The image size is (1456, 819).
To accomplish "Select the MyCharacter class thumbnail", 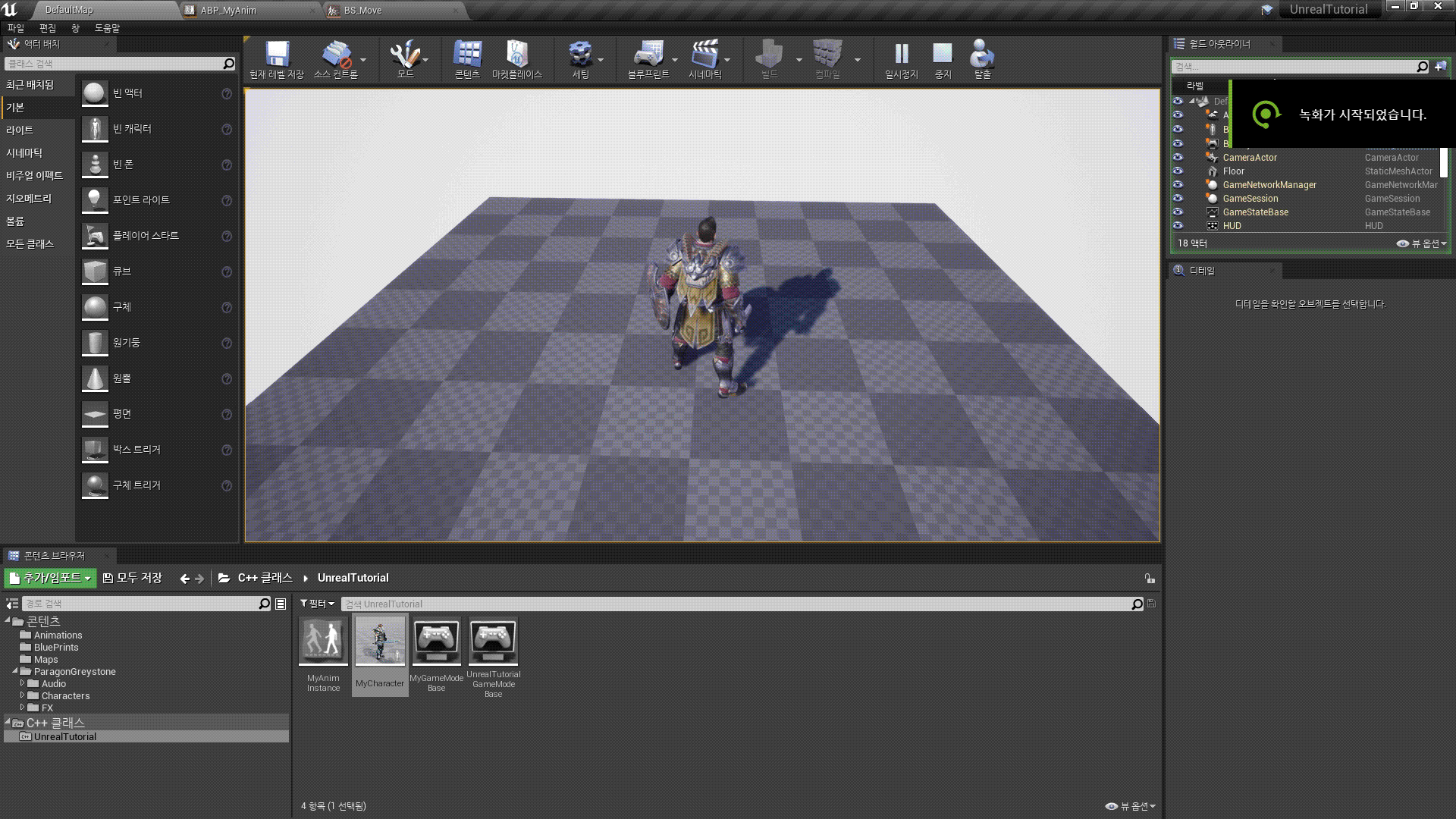I will coord(380,654).
